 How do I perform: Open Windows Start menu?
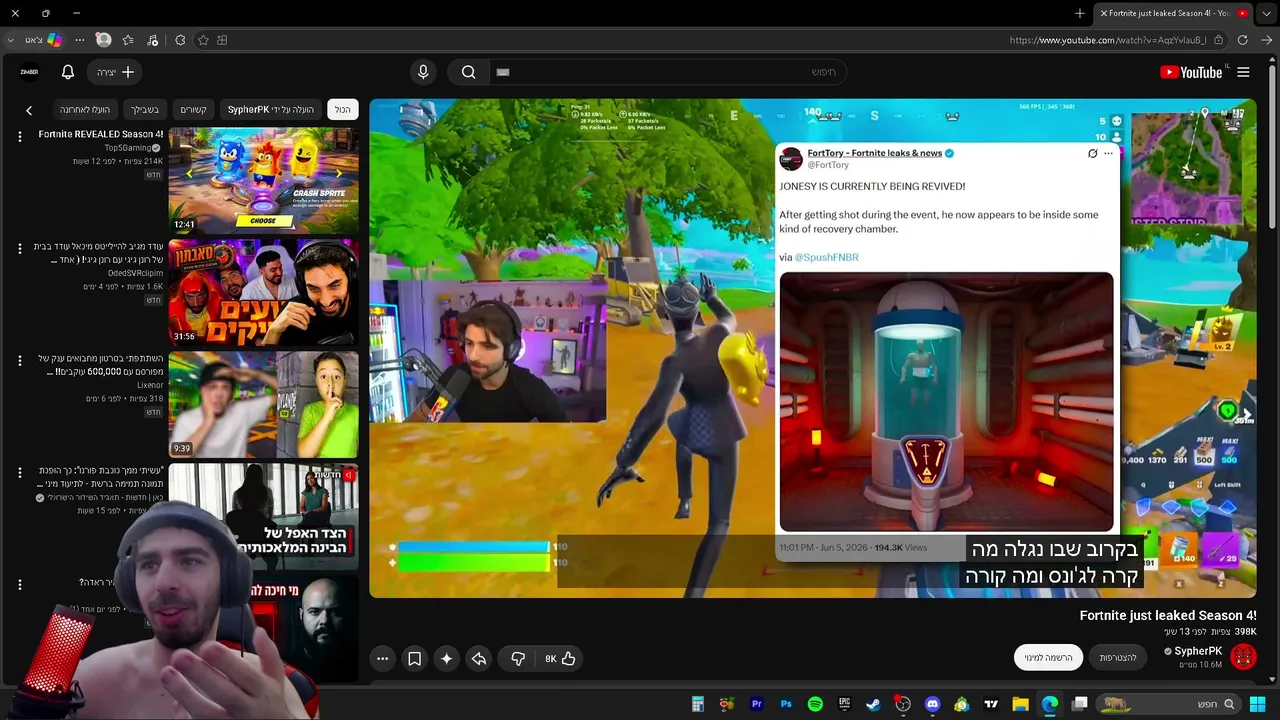click(x=1257, y=704)
